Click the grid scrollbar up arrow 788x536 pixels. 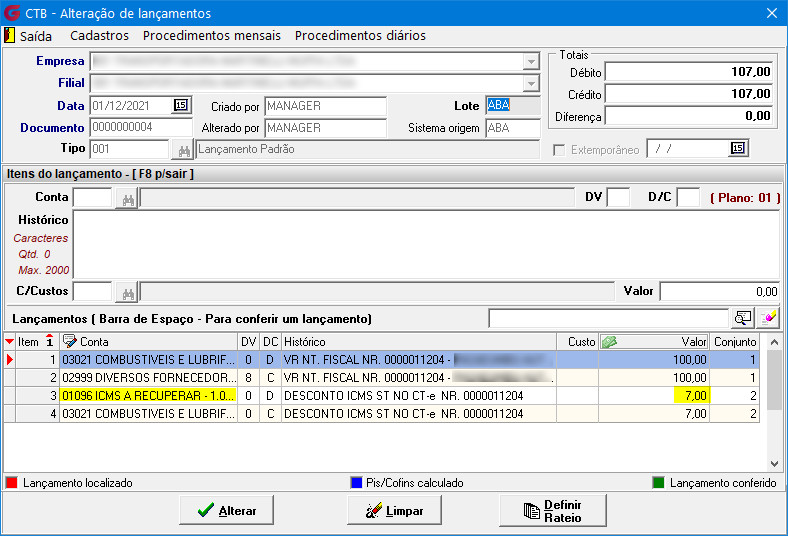click(774, 342)
